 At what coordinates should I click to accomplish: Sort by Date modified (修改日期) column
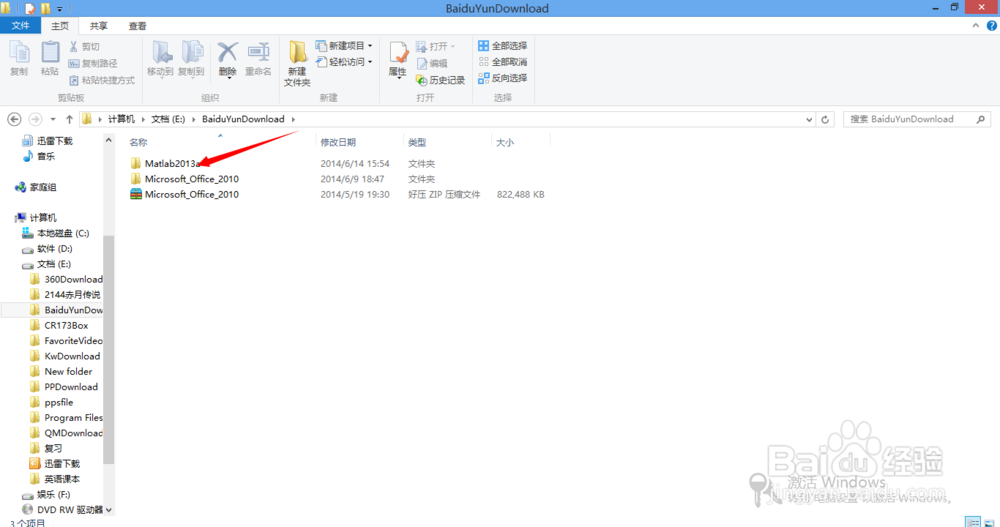[x=338, y=142]
